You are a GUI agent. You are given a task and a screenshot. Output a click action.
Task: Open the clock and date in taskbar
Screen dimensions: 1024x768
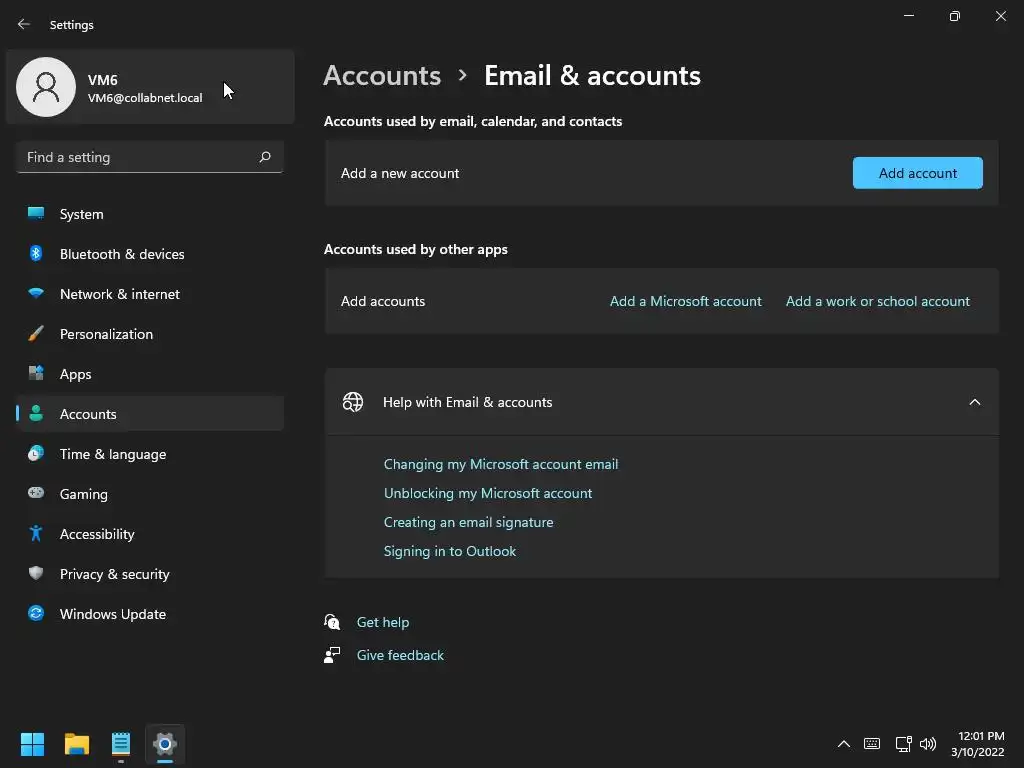(x=978, y=744)
